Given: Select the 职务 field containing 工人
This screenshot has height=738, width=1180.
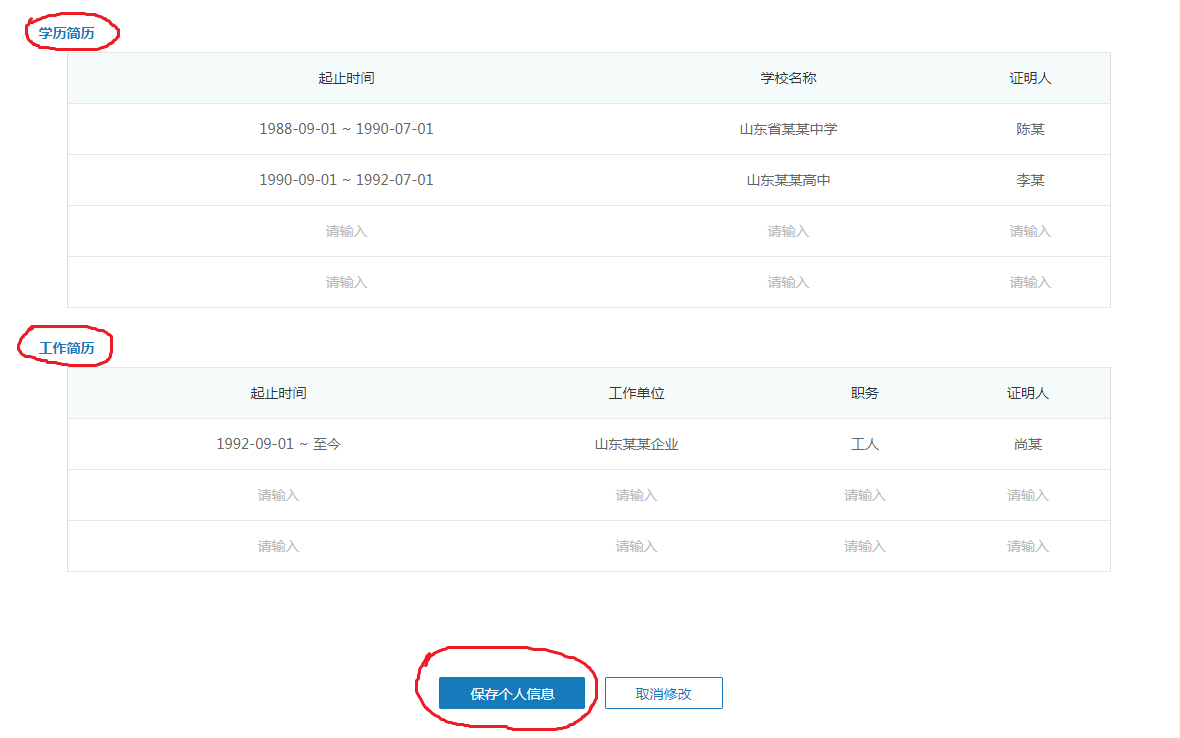Looking at the screenshot, I should pyautogui.click(x=864, y=444).
